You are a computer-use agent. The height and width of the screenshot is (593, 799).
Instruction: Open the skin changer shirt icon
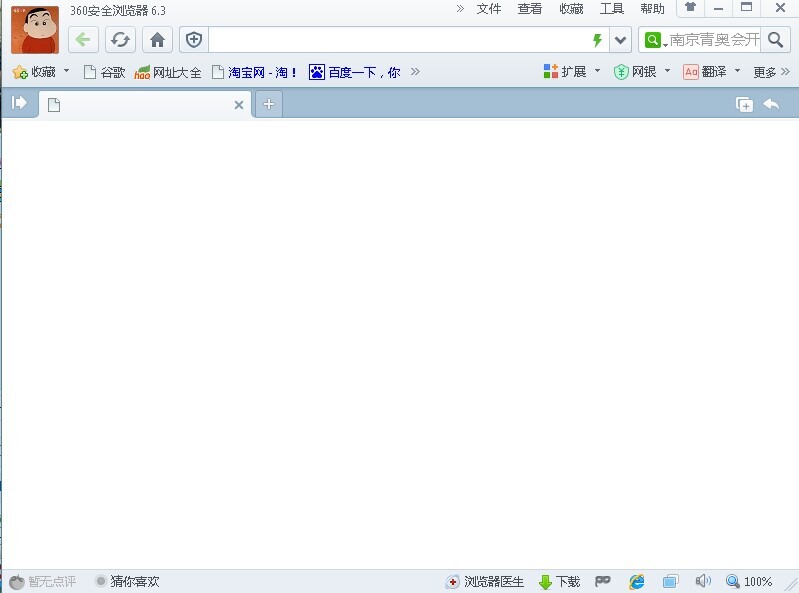click(x=690, y=9)
